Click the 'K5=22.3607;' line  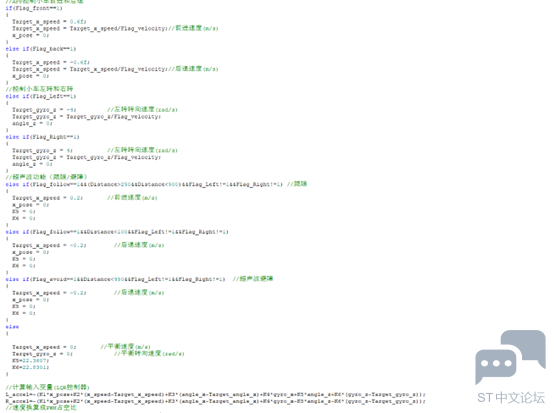click(31, 361)
